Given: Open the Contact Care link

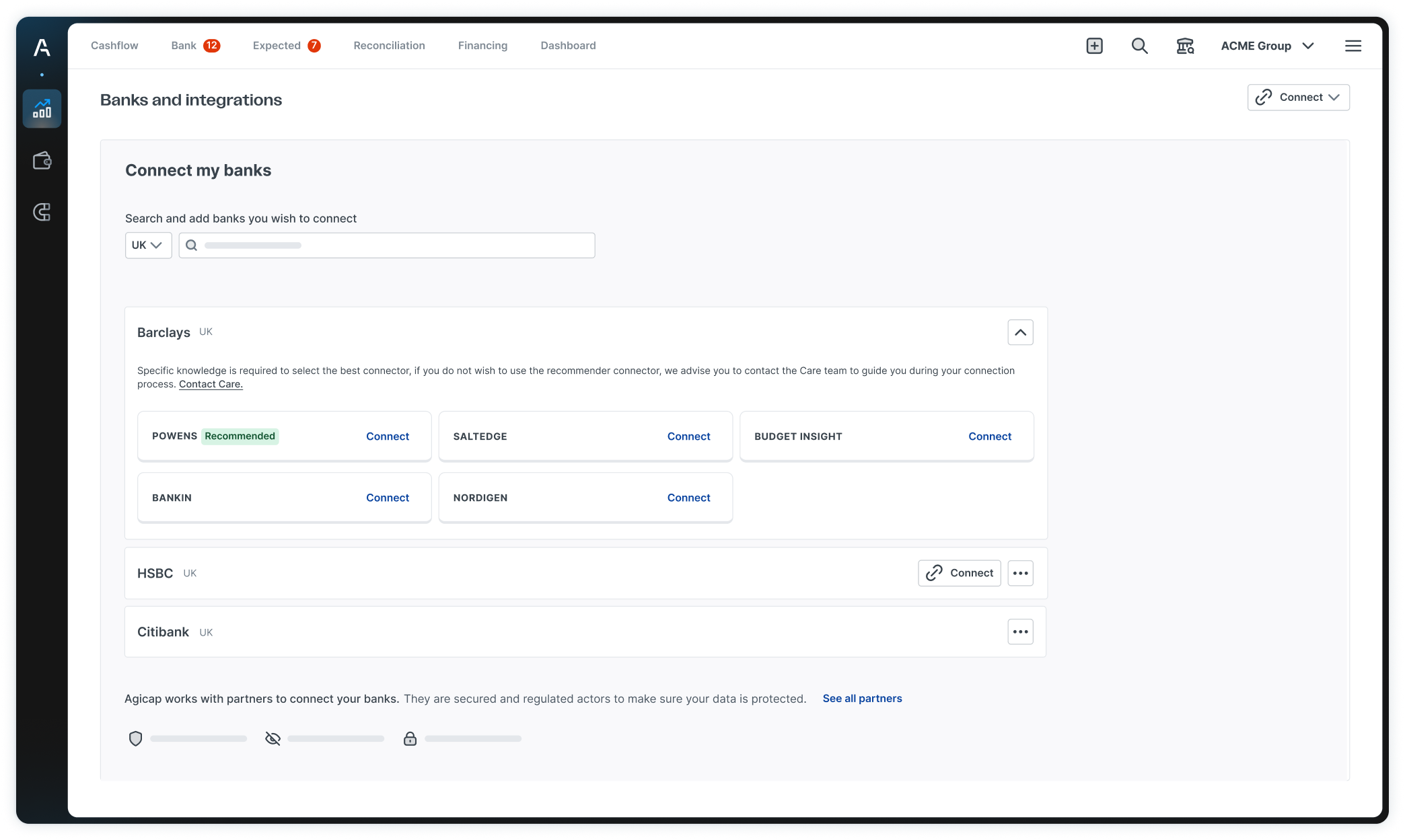Looking at the screenshot, I should [210, 383].
